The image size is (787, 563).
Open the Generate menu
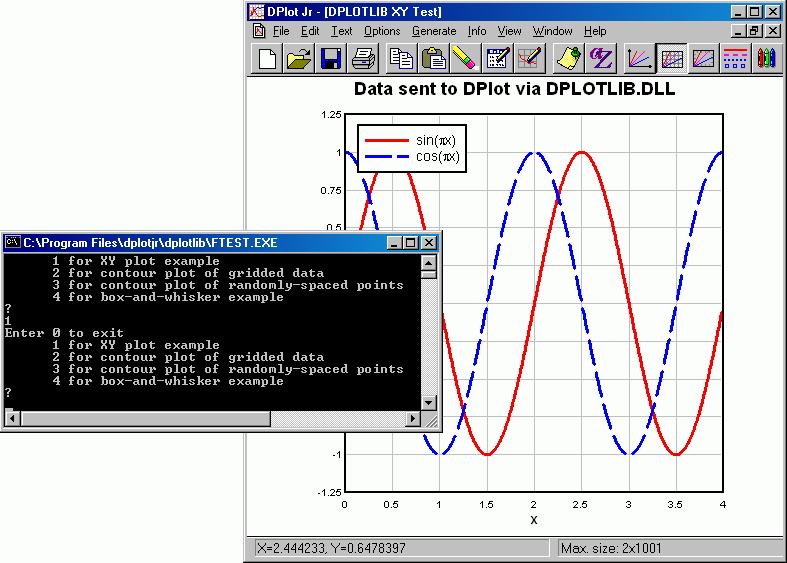(434, 31)
